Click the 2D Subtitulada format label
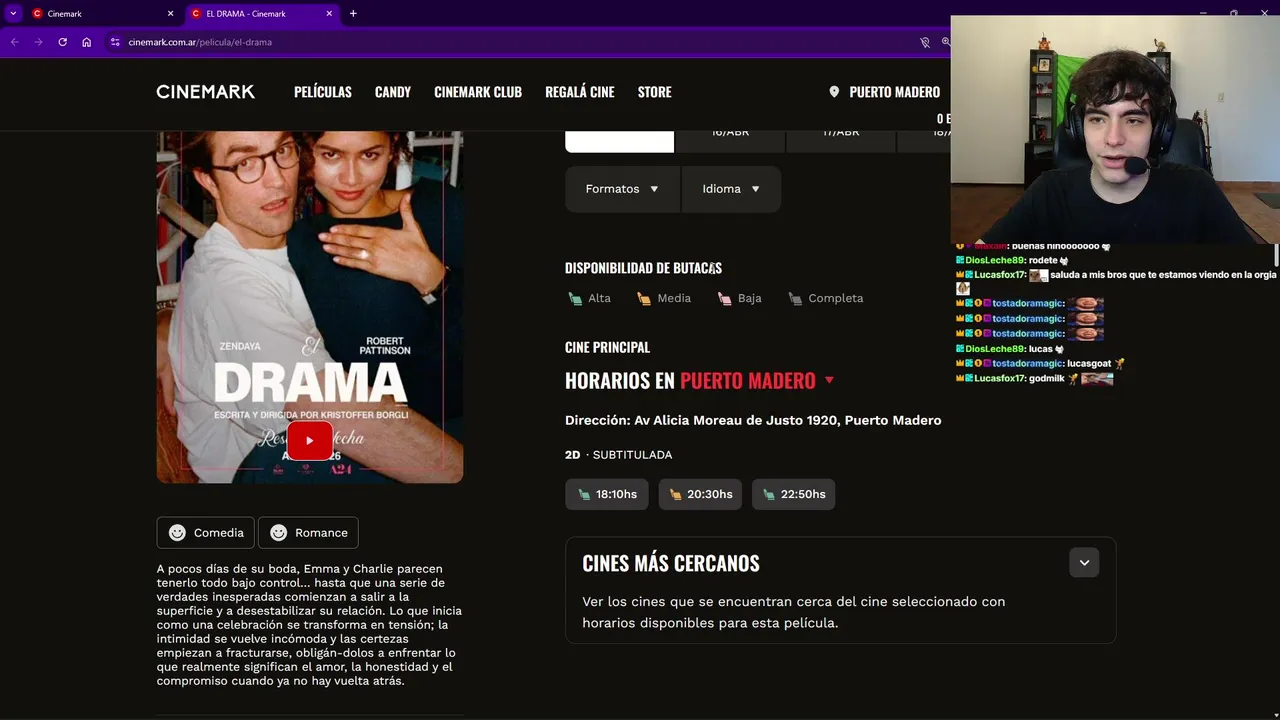 618,455
